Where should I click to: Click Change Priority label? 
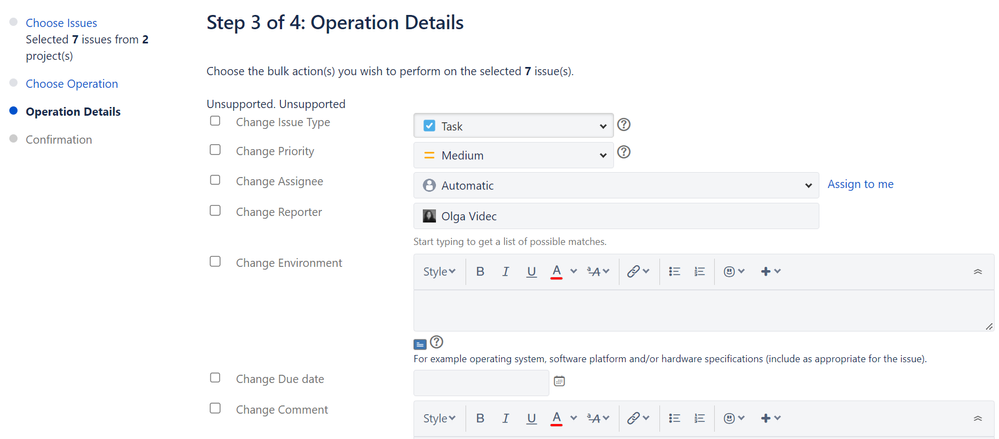click(x=275, y=151)
